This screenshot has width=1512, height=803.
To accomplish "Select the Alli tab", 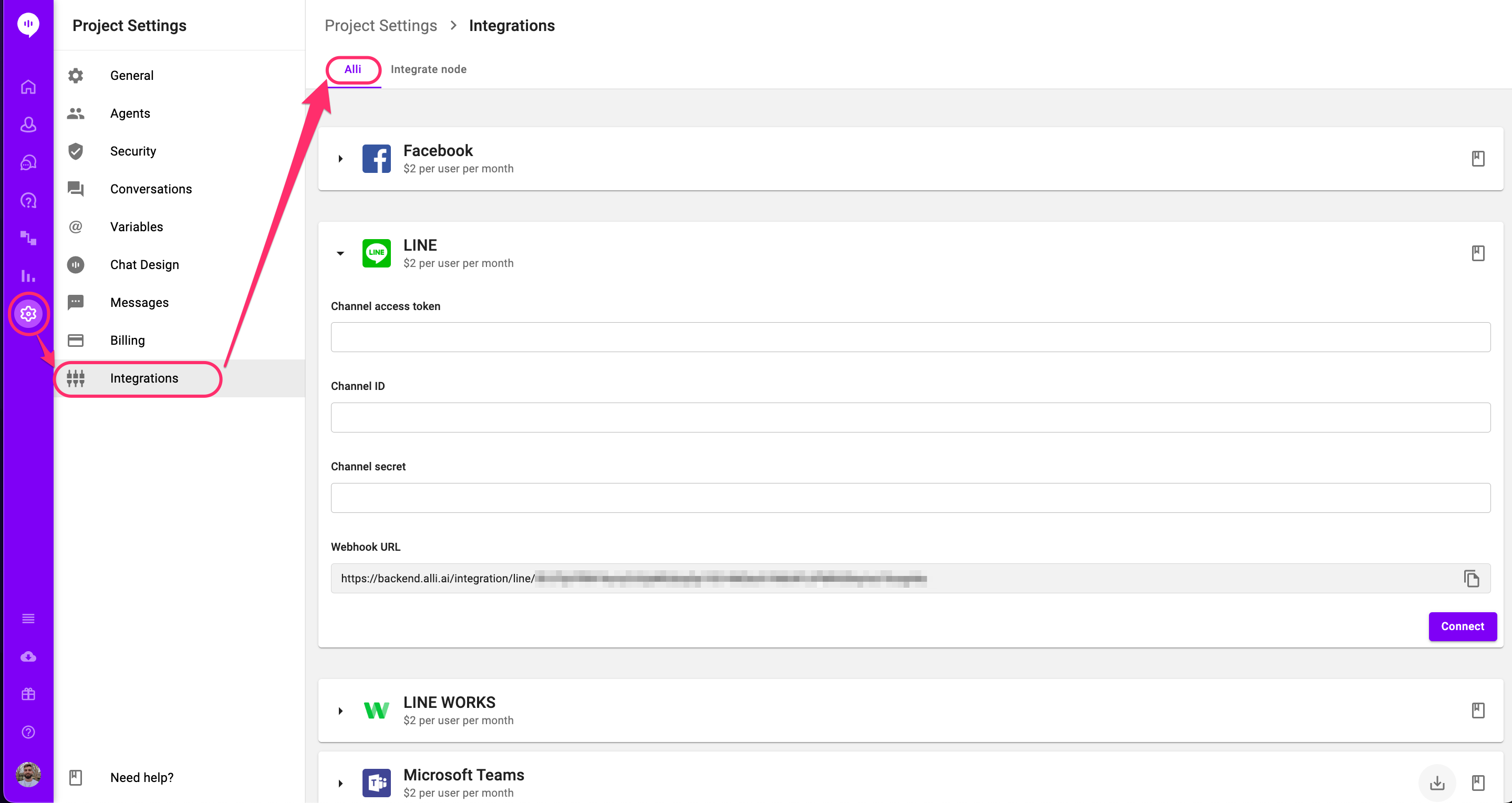I will tap(353, 69).
